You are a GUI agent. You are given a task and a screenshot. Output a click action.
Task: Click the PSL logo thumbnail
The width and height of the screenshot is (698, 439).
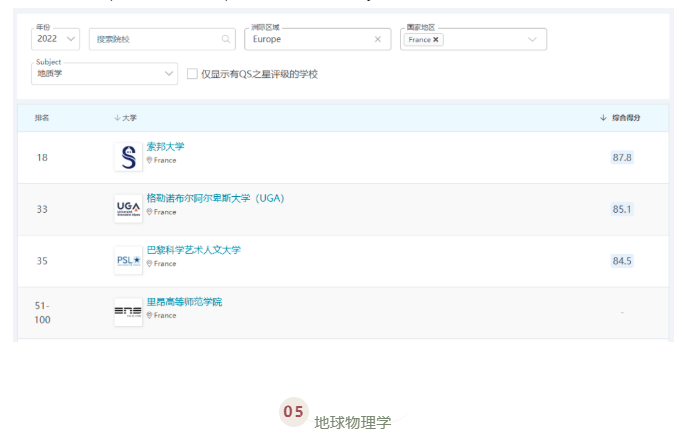pyautogui.click(x=128, y=260)
